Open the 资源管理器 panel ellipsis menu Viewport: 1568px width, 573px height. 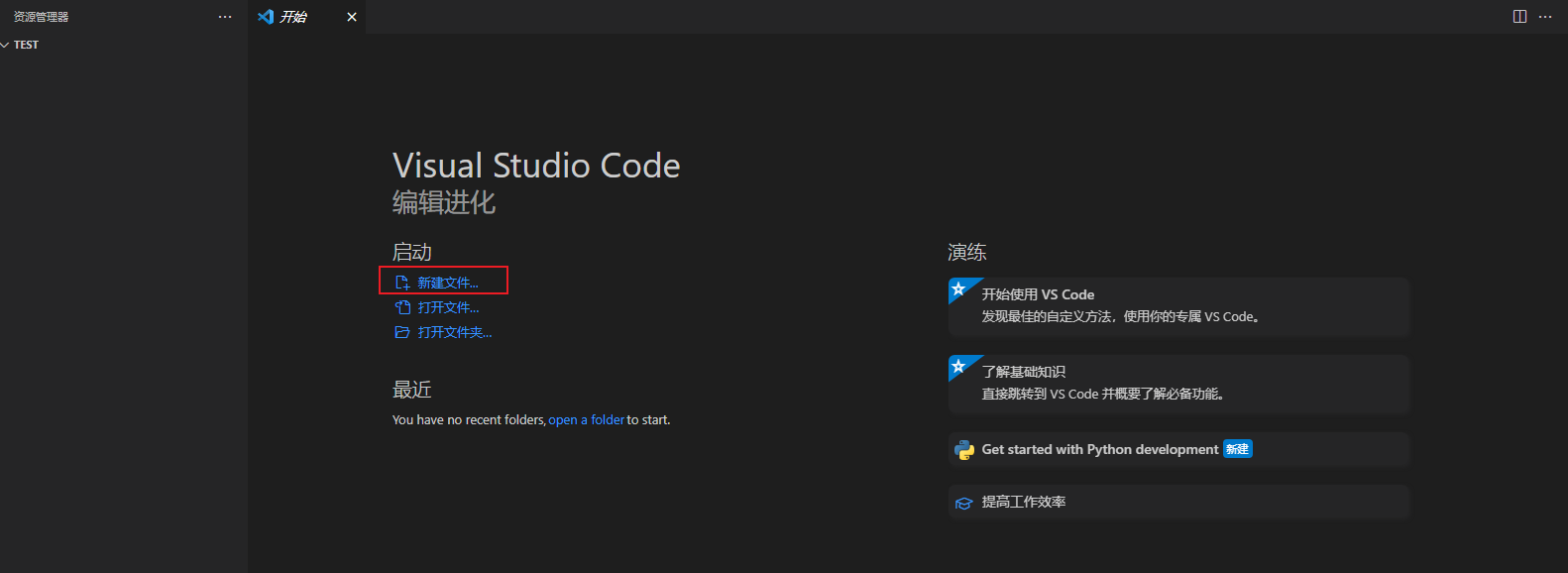coord(225,17)
